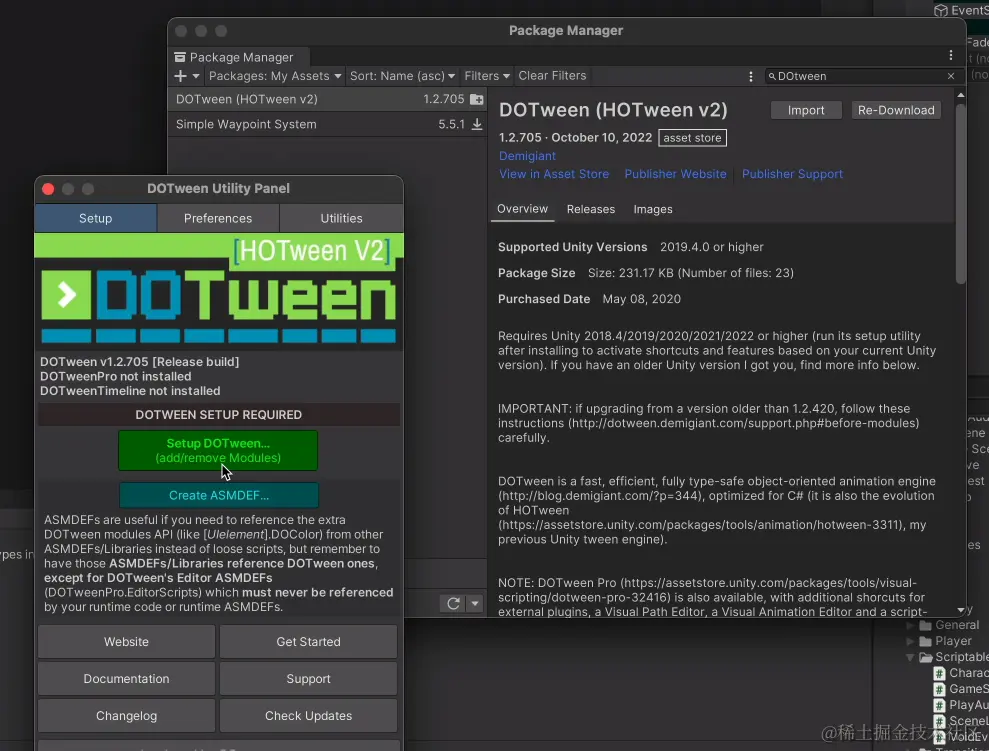
Task: Click the asset store tag label
Action: point(692,138)
